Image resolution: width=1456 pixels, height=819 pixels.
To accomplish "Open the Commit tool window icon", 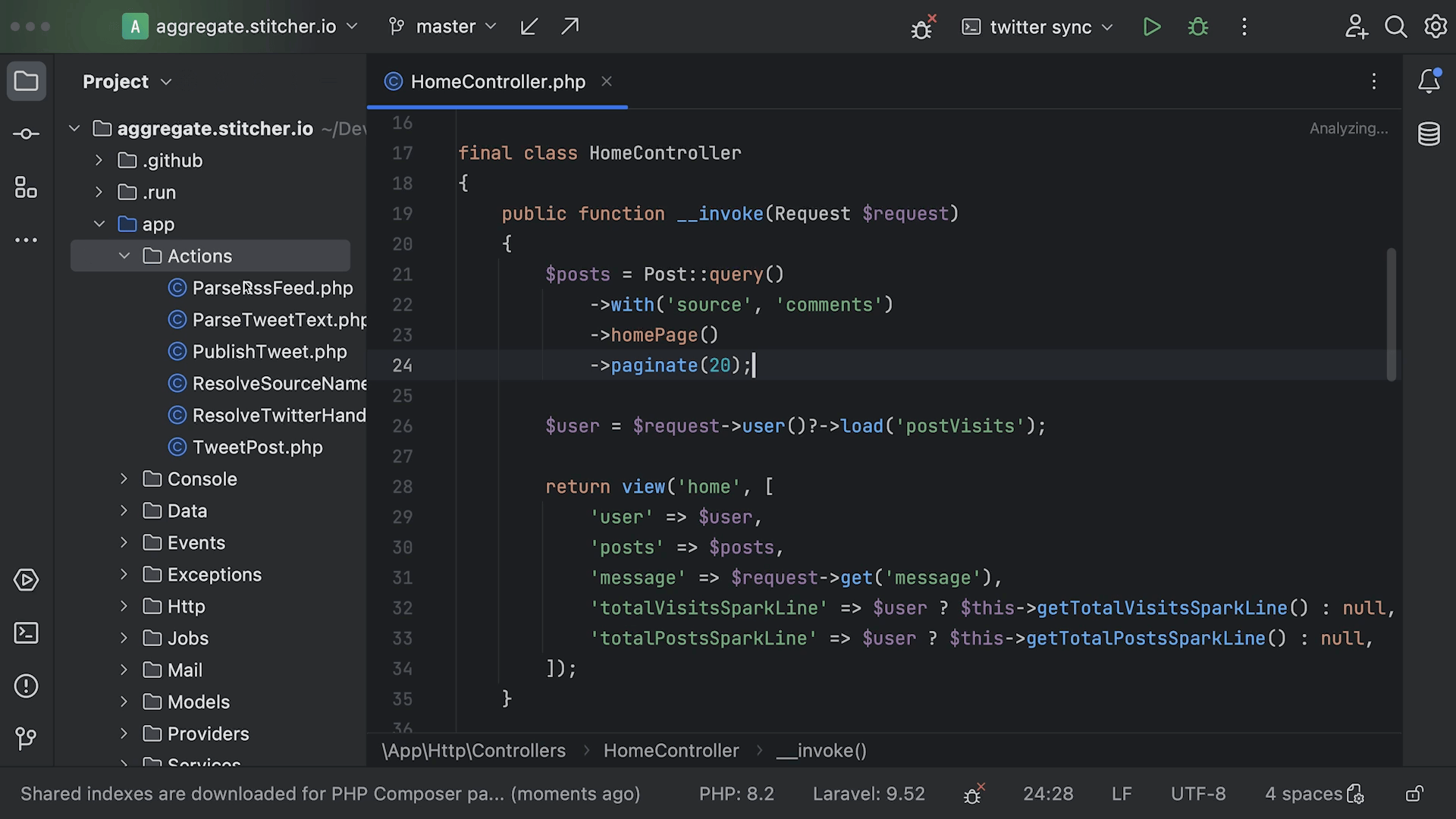I will (x=27, y=134).
